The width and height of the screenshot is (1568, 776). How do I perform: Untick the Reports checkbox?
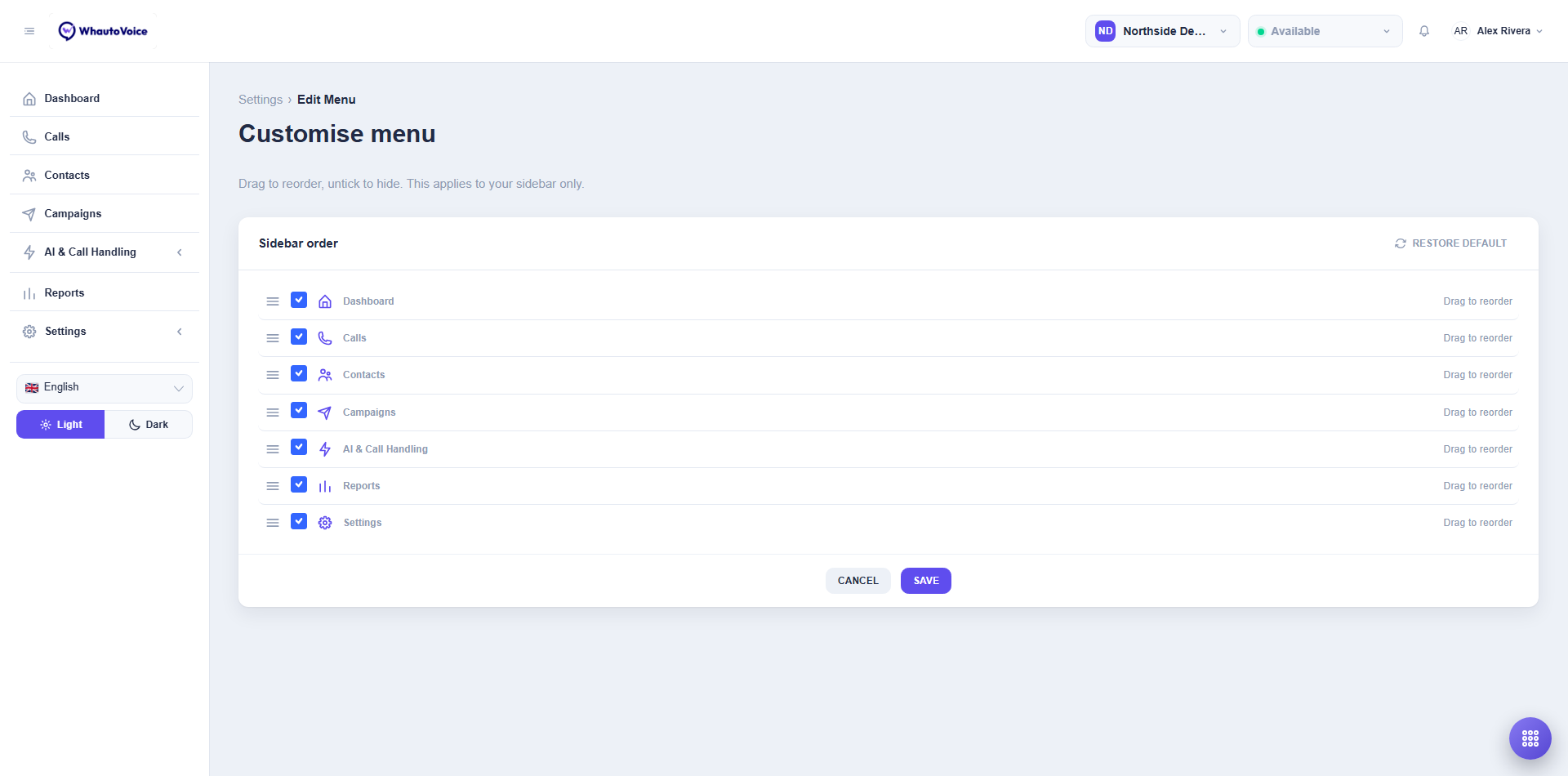click(x=299, y=484)
